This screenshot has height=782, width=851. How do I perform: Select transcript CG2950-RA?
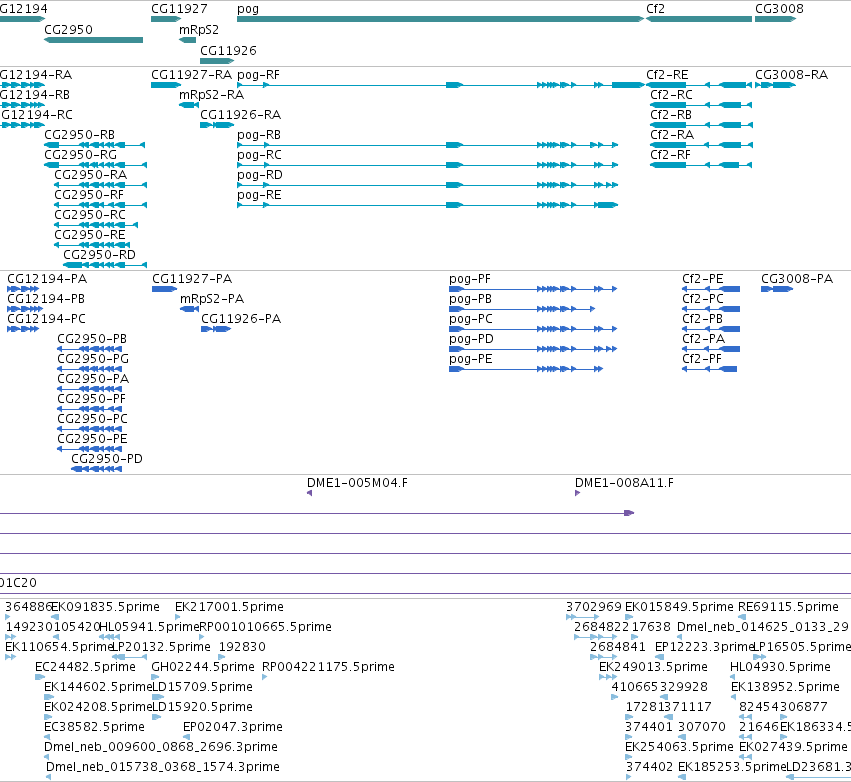100,185
